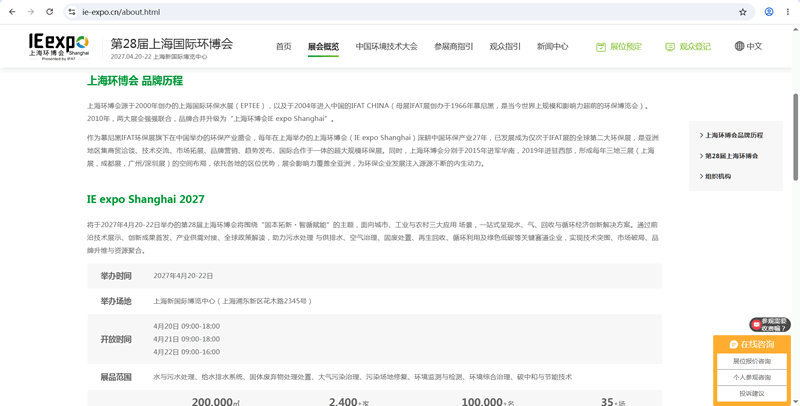The image size is (800, 406).
Task: Reload the current page
Action: pos(49,12)
